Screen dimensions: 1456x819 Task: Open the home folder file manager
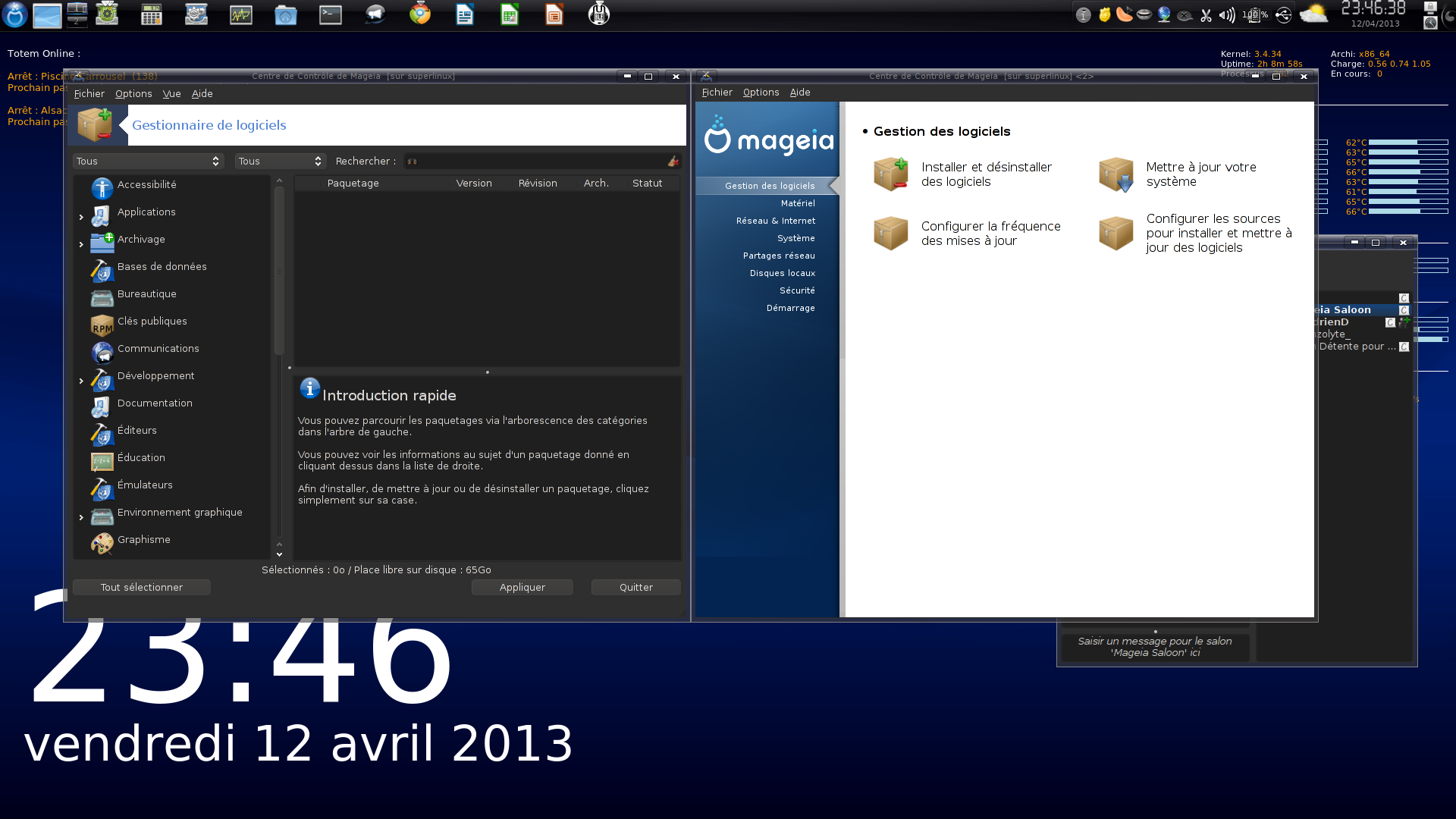pos(286,14)
